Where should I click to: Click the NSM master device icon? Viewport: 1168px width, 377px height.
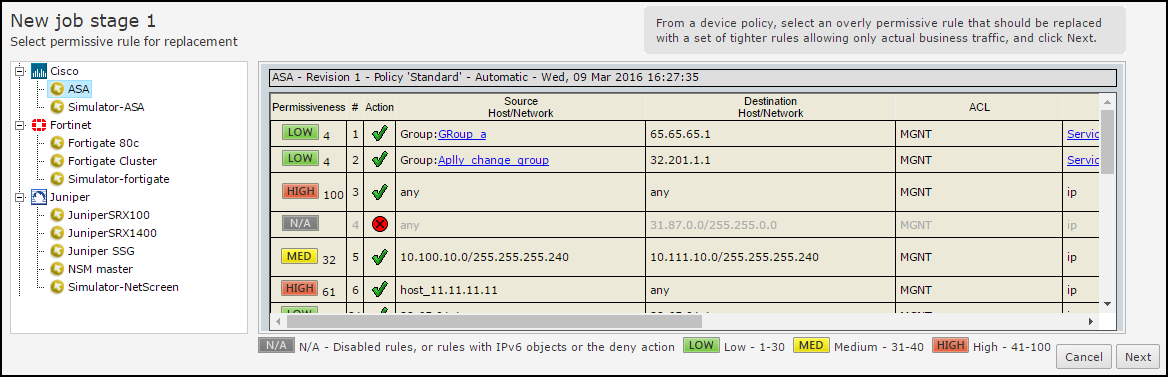pyautogui.click(x=57, y=269)
